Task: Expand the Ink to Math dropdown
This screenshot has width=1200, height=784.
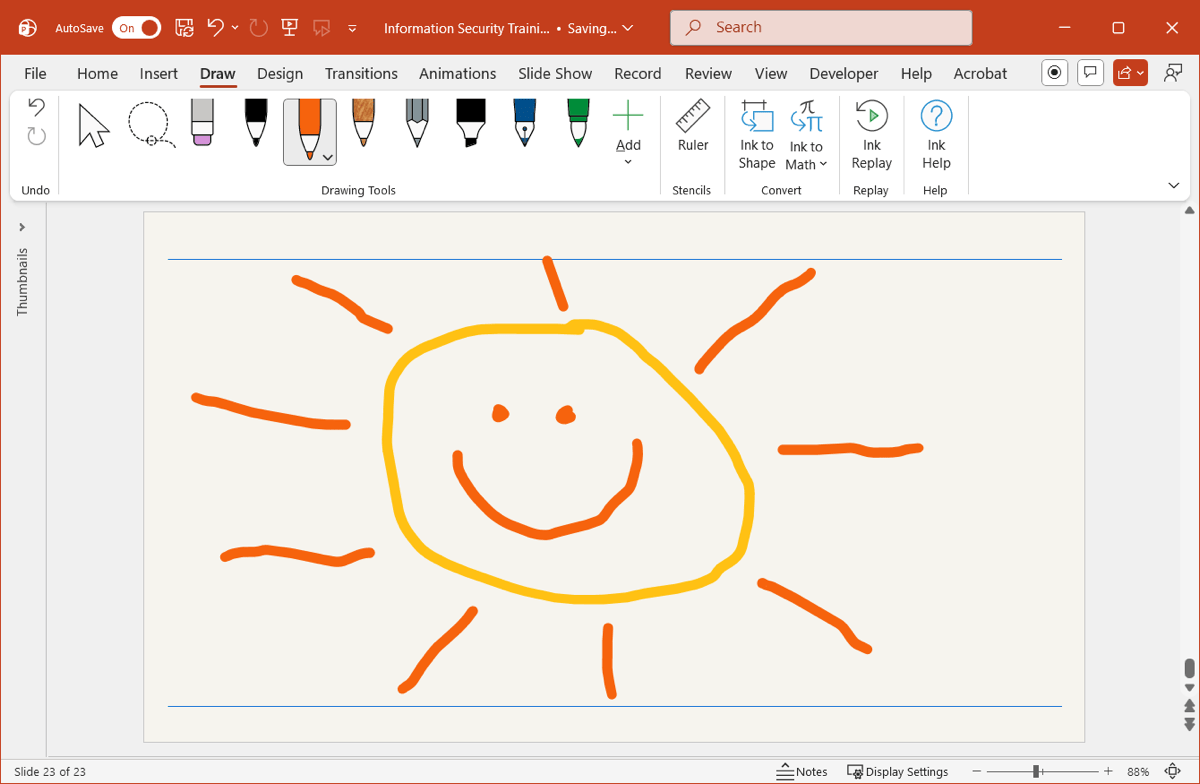Action: pos(823,165)
